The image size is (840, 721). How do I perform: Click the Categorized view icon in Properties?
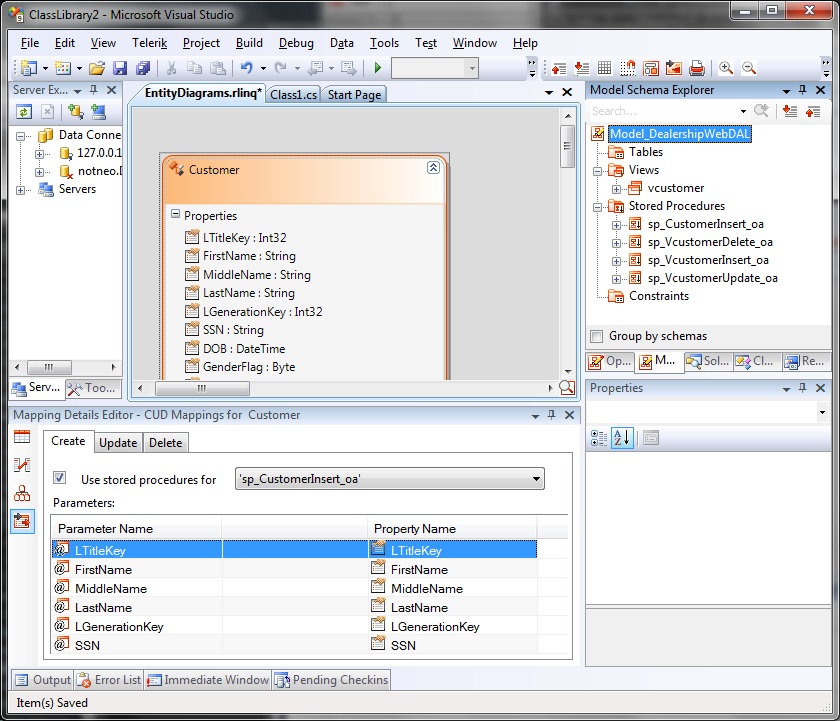(599, 437)
